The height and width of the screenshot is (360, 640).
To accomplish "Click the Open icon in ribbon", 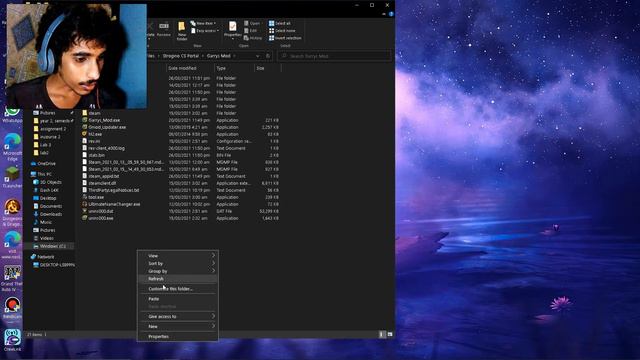I will coord(252,23).
